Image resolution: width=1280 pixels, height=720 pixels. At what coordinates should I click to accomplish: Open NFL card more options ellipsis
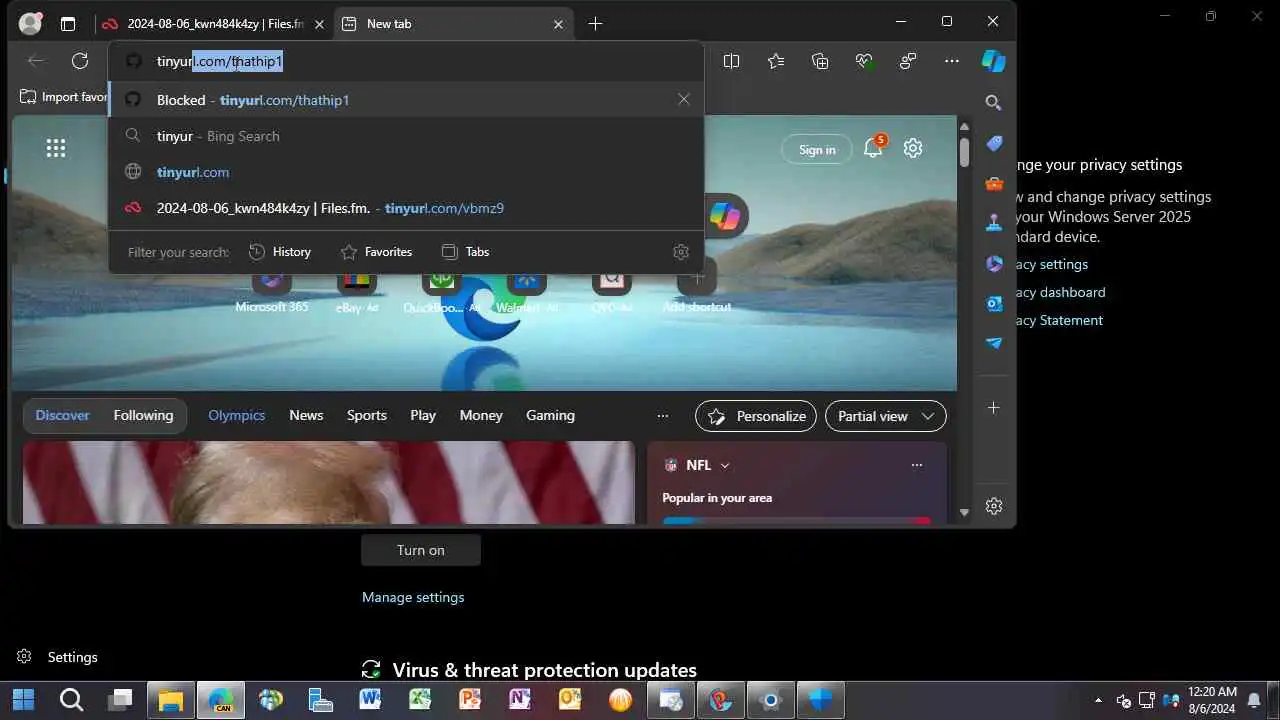pos(916,465)
